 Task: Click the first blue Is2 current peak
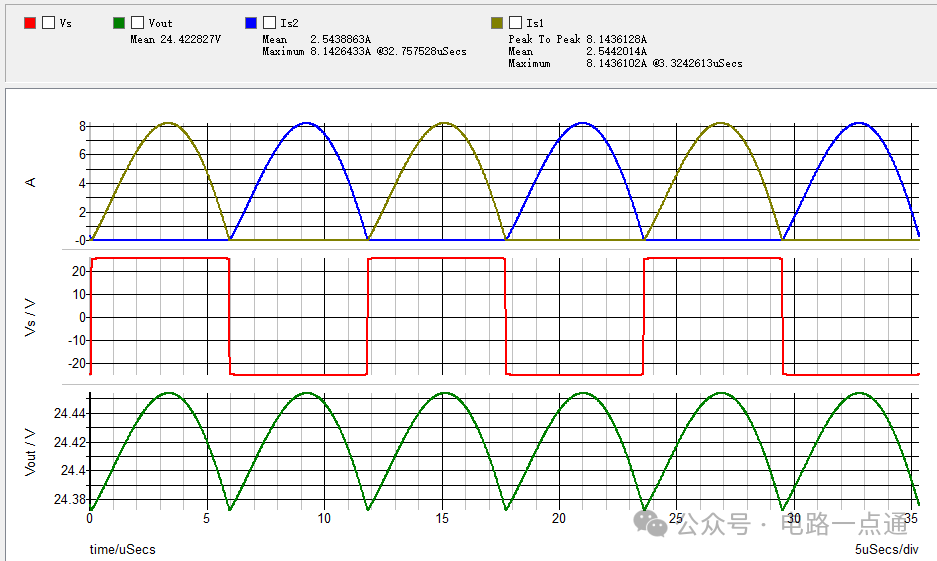click(x=306, y=123)
